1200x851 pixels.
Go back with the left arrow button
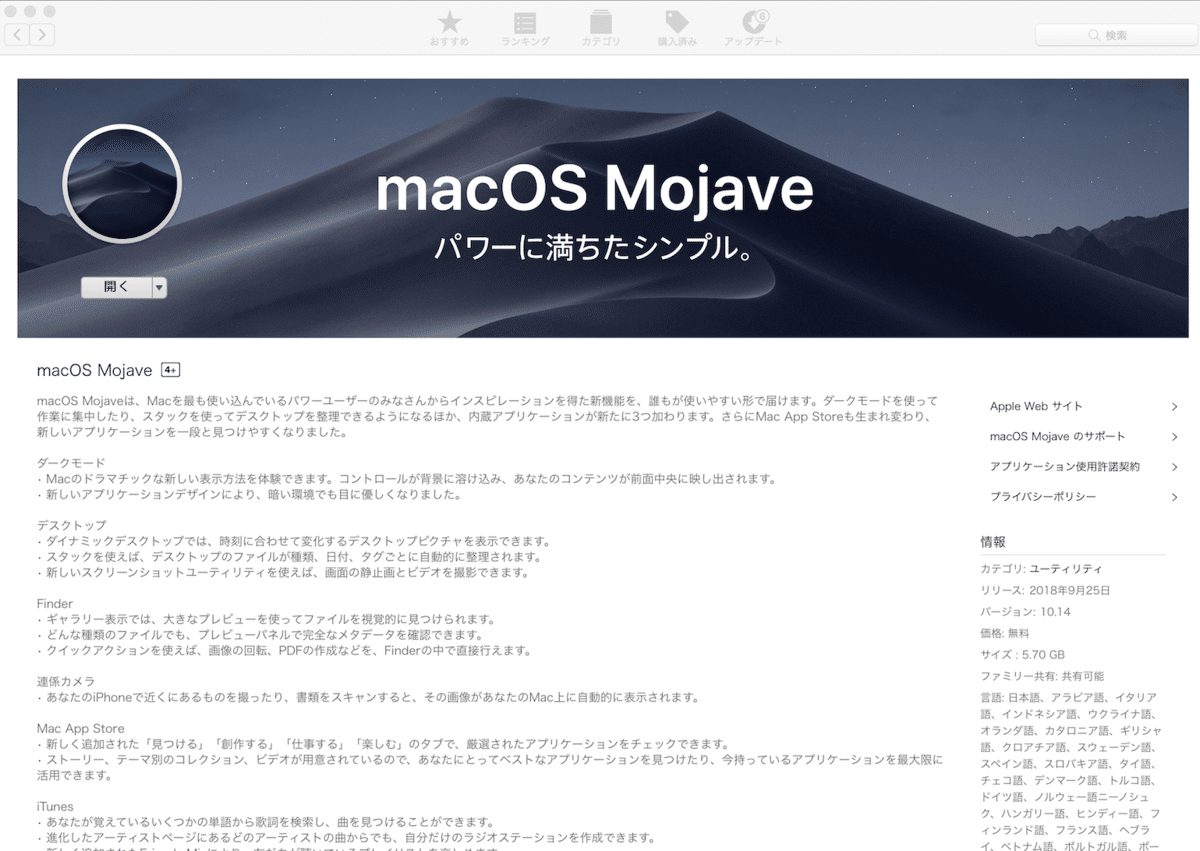pos(17,35)
